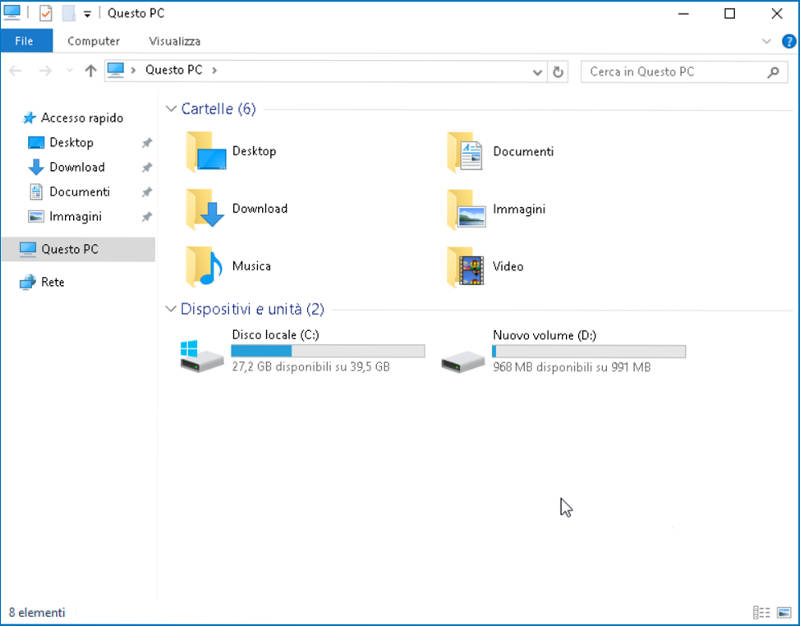Expand the chevron after Questo PC breadcrumb
This screenshot has height=626, width=800.
pos(214,70)
